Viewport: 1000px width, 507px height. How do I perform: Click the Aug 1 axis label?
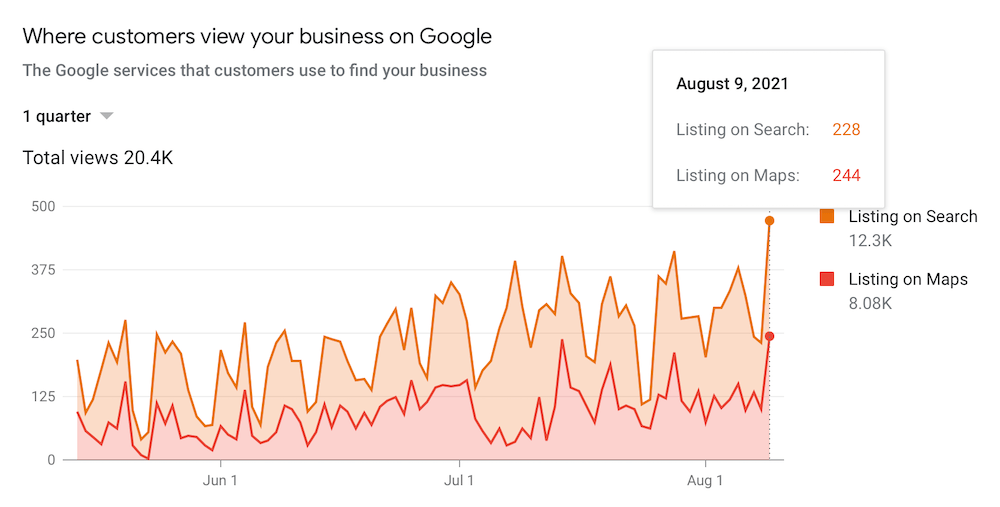pos(705,480)
